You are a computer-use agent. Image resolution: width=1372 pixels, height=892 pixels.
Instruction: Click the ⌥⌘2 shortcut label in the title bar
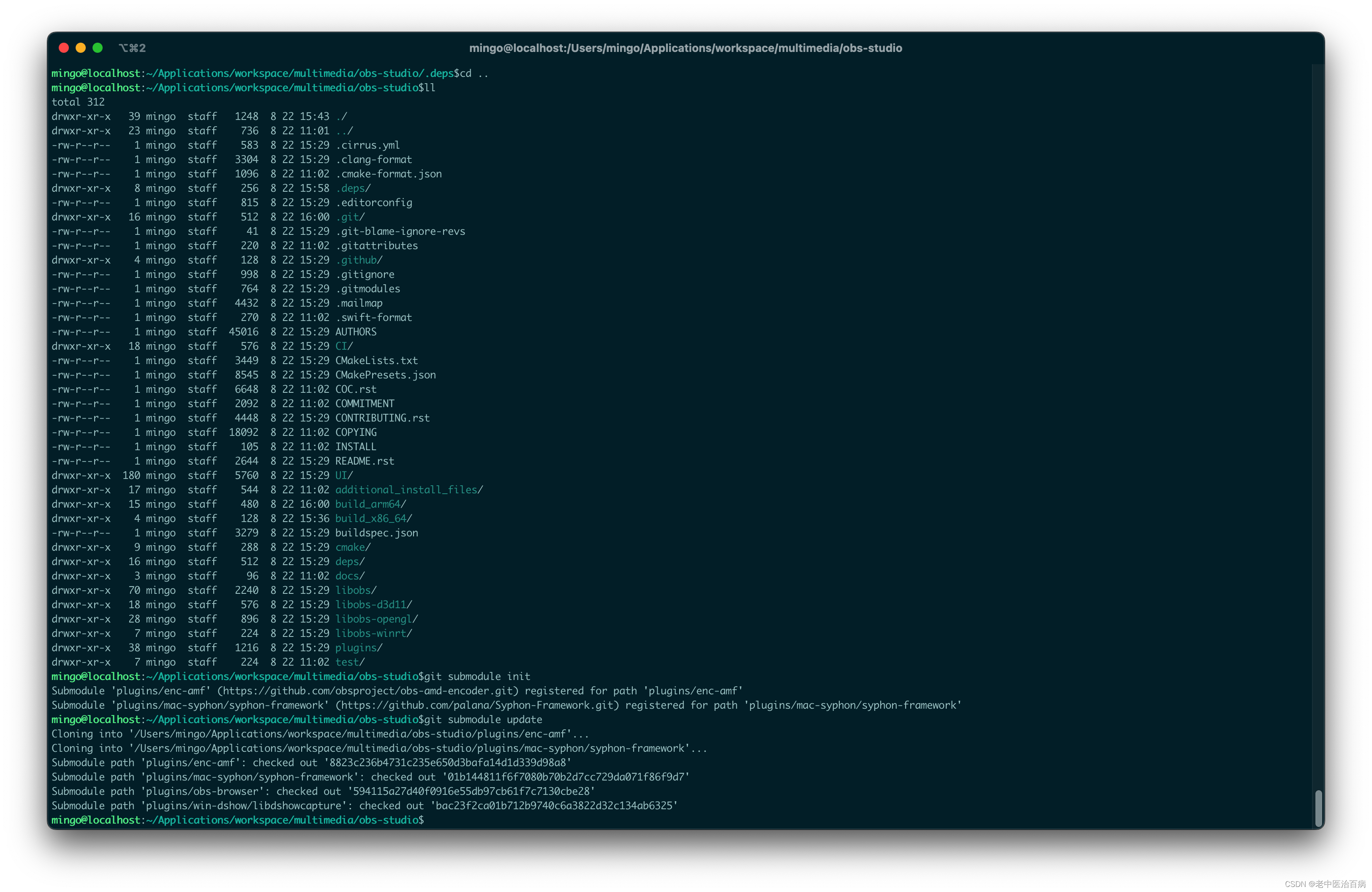132,48
